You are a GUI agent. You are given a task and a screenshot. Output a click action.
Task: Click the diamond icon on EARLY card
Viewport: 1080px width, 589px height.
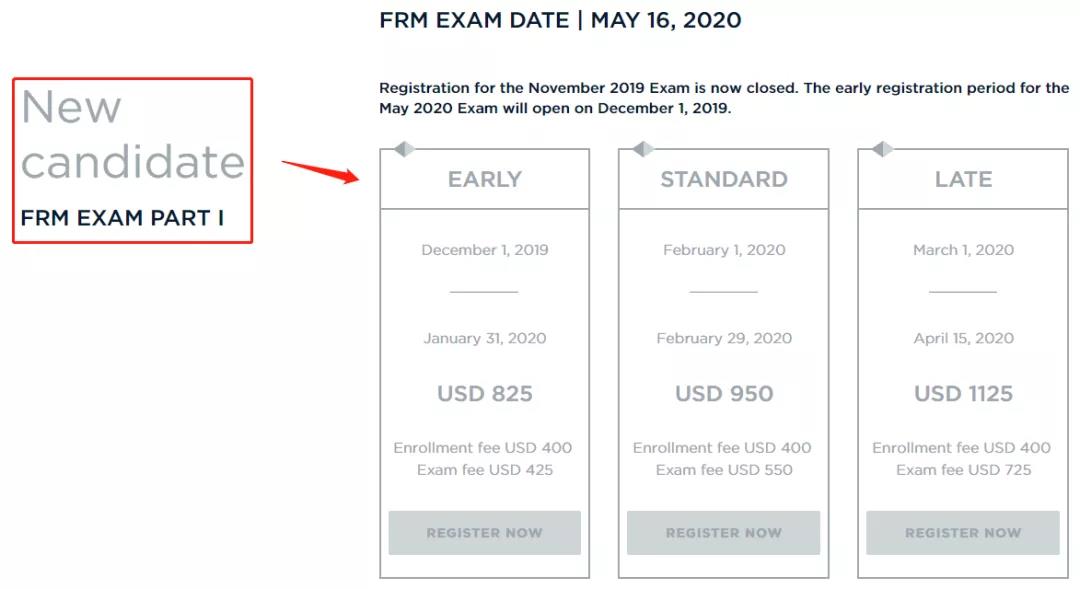tap(404, 149)
